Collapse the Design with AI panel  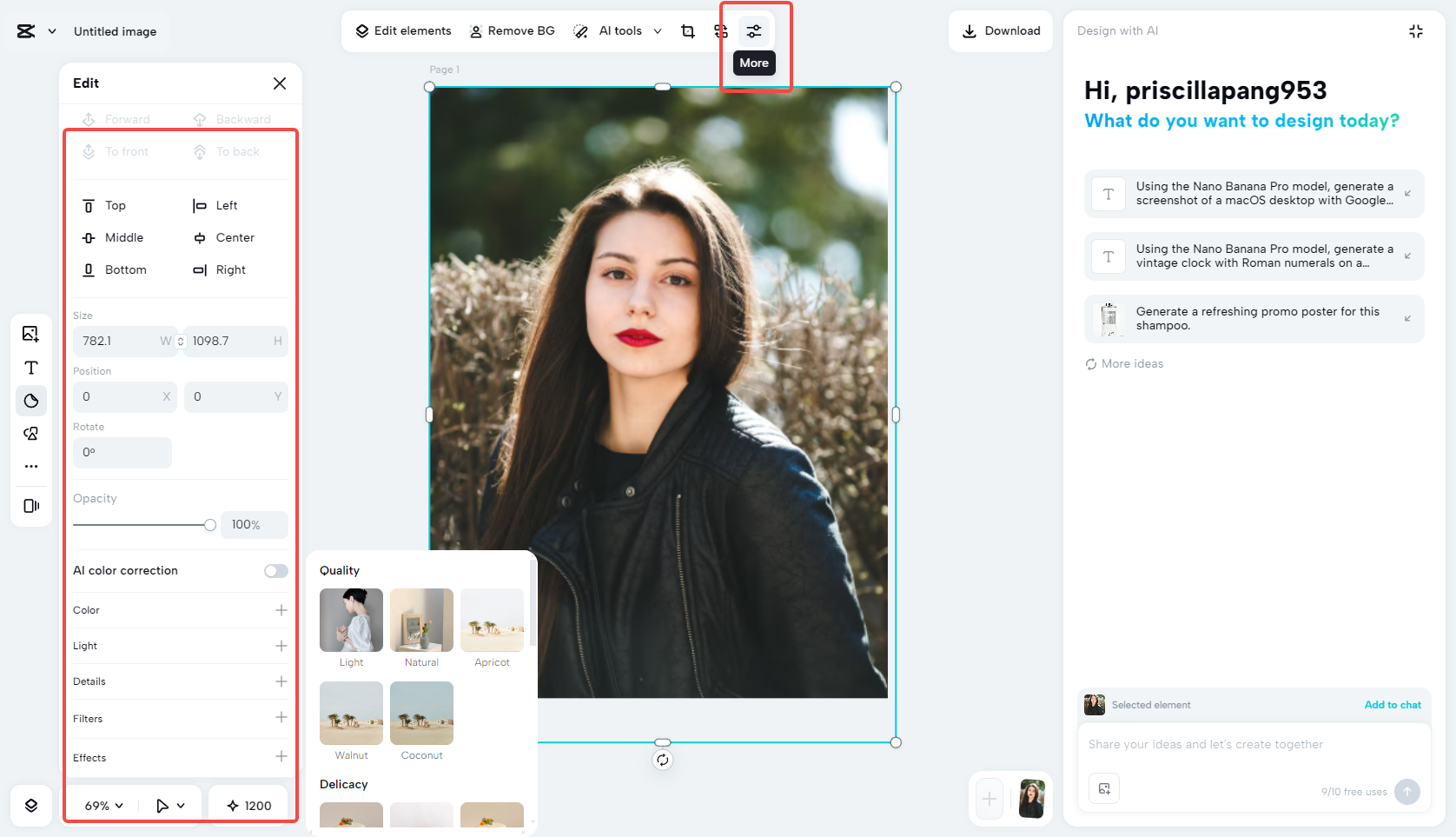[1416, 31]
